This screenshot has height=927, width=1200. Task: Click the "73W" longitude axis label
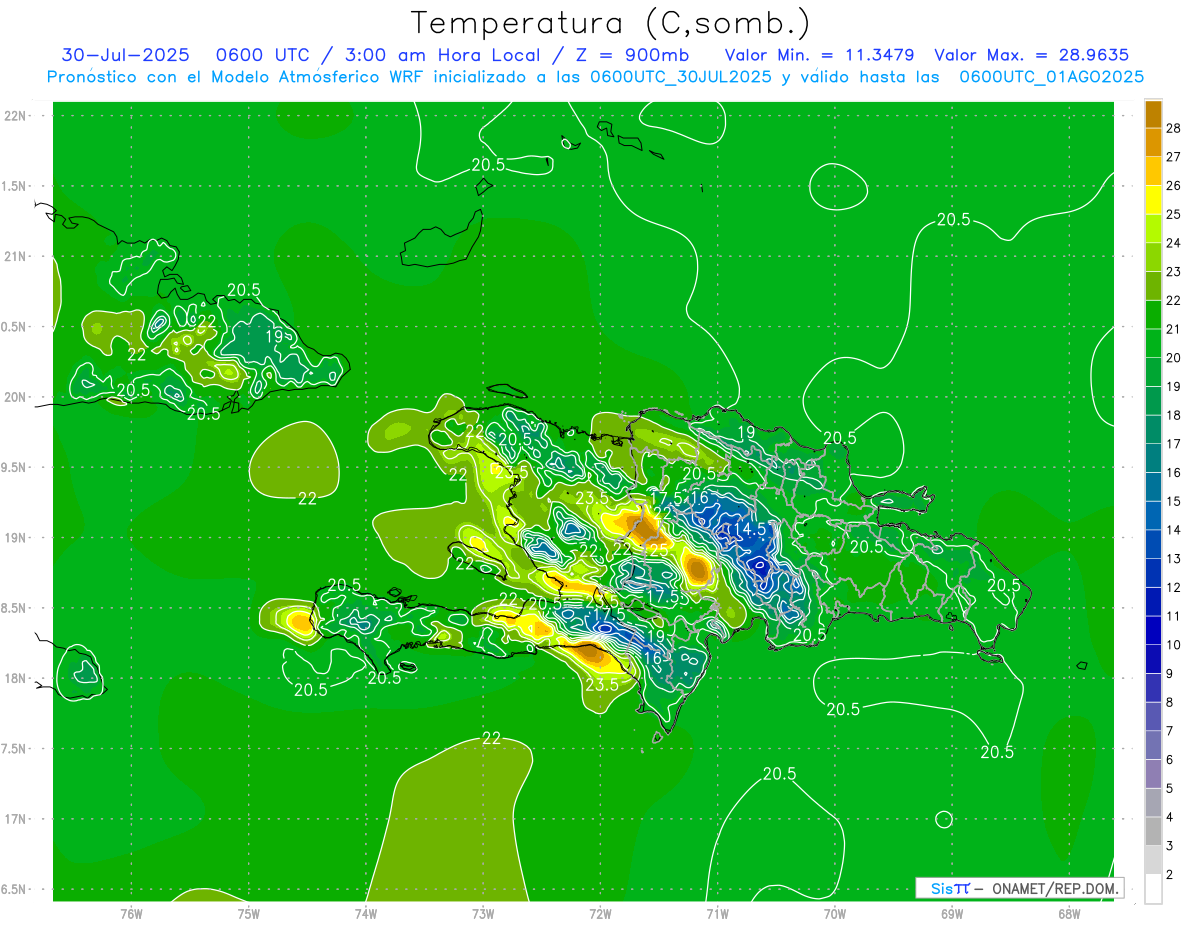pos(483,913)
